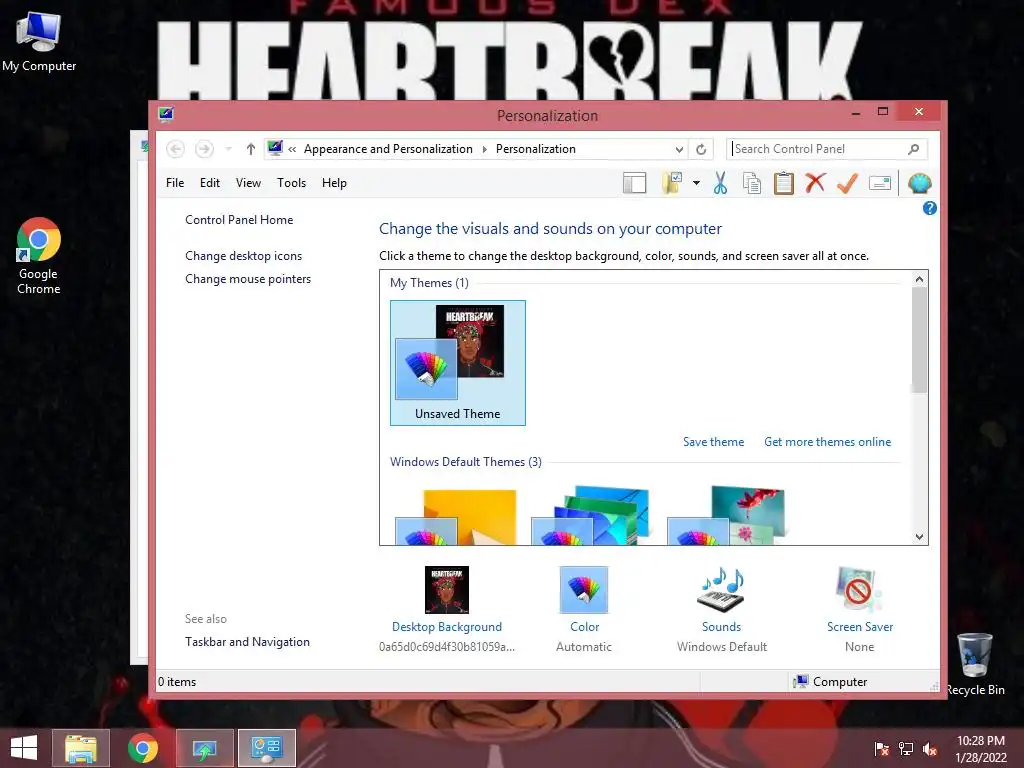Open Google Chrome desktop shortcut

[39, 256]
